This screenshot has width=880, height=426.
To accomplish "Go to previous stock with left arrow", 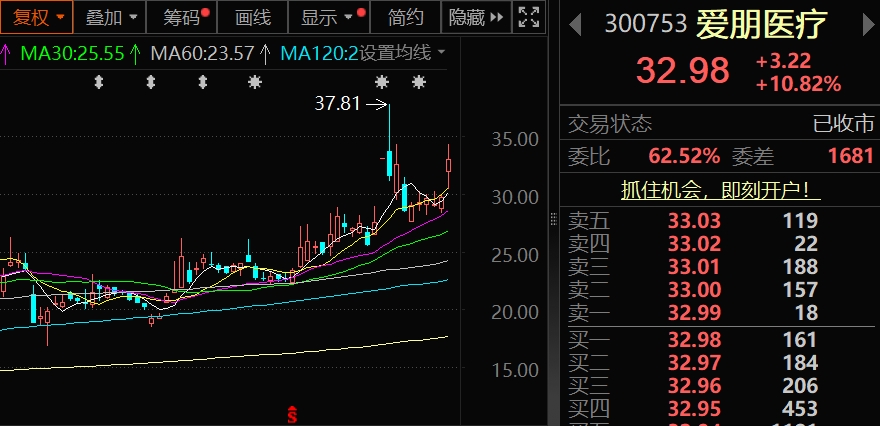I will tap(575, 24).
